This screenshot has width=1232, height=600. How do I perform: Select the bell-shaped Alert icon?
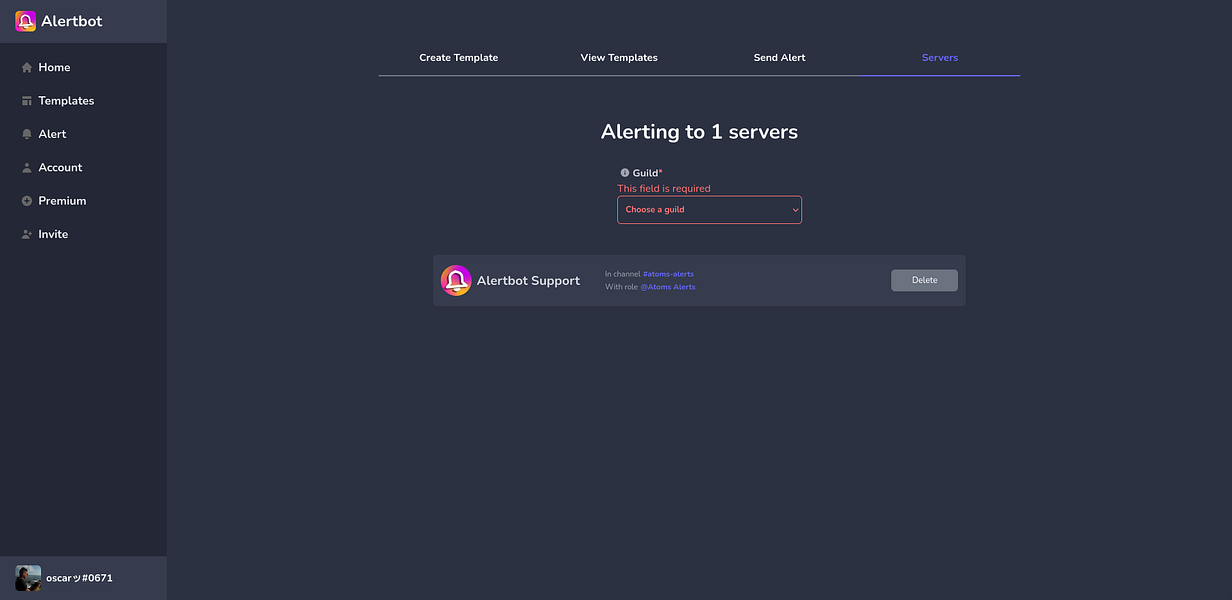click(26, 133)
